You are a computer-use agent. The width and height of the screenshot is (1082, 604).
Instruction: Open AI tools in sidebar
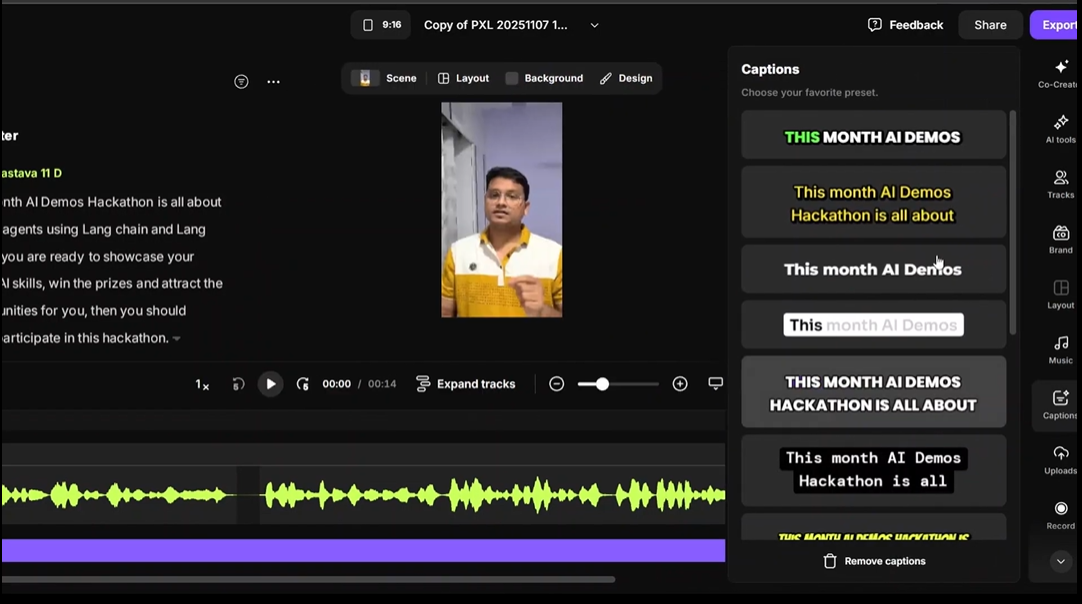pos(1060,129)
